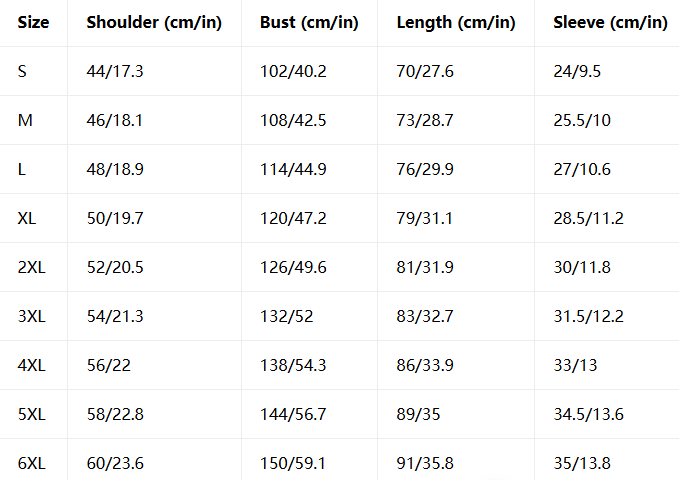Select the Shoulder (cm/in) header cell
Screen dimensions: 679x480
(x=154, y=23)
